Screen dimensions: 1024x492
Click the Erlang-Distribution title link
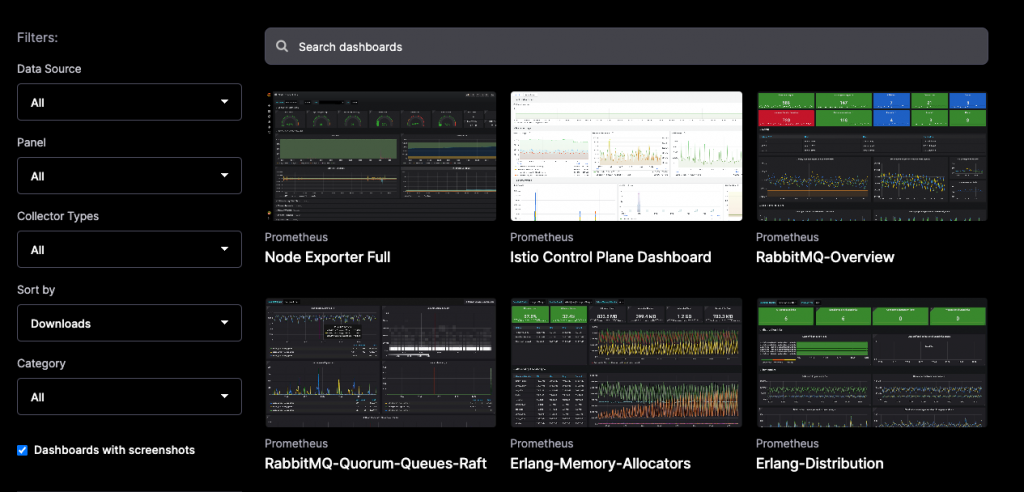click(820, 464)
